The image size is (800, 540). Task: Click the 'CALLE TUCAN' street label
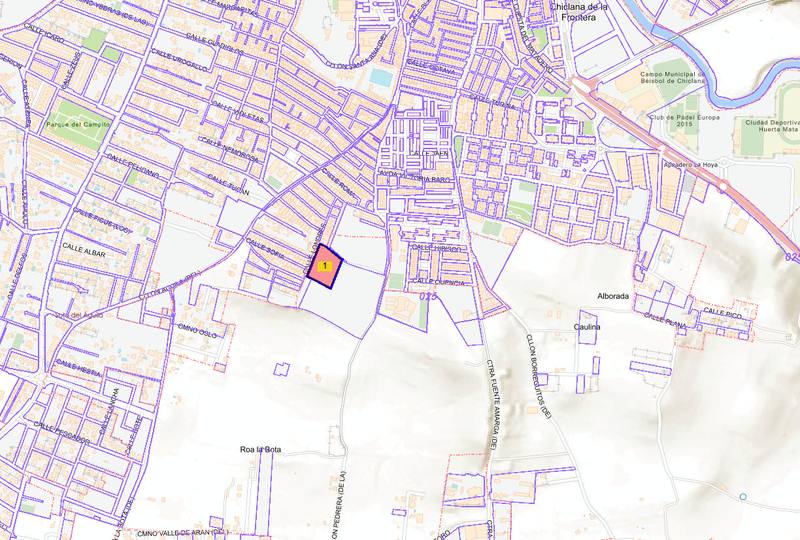click(229, 184)
